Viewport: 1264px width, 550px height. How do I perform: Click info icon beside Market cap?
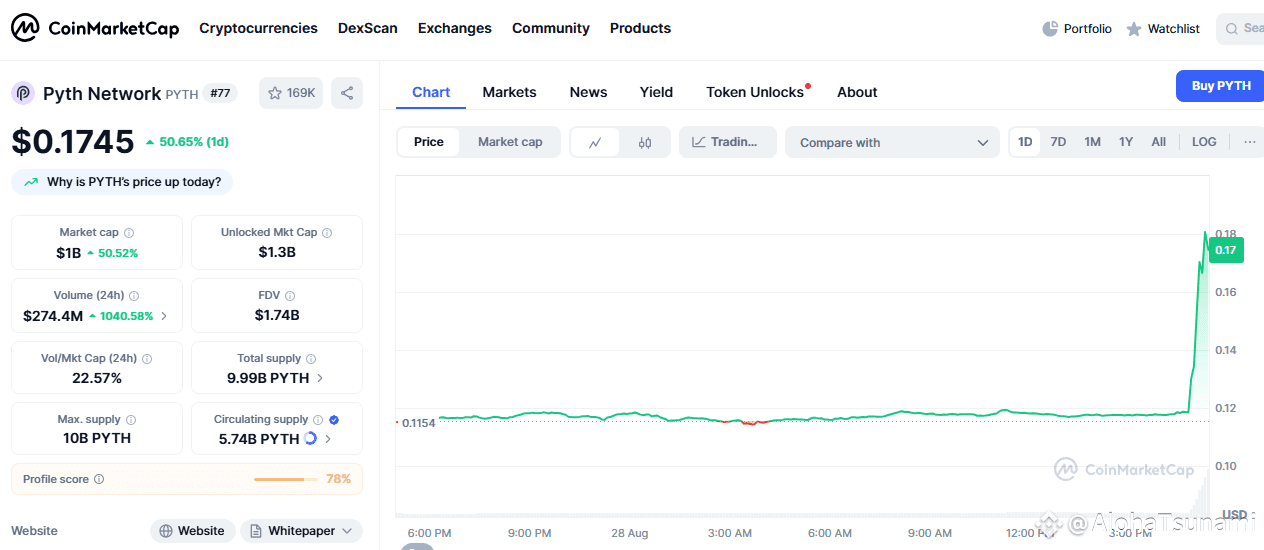(x=129, y=232)
